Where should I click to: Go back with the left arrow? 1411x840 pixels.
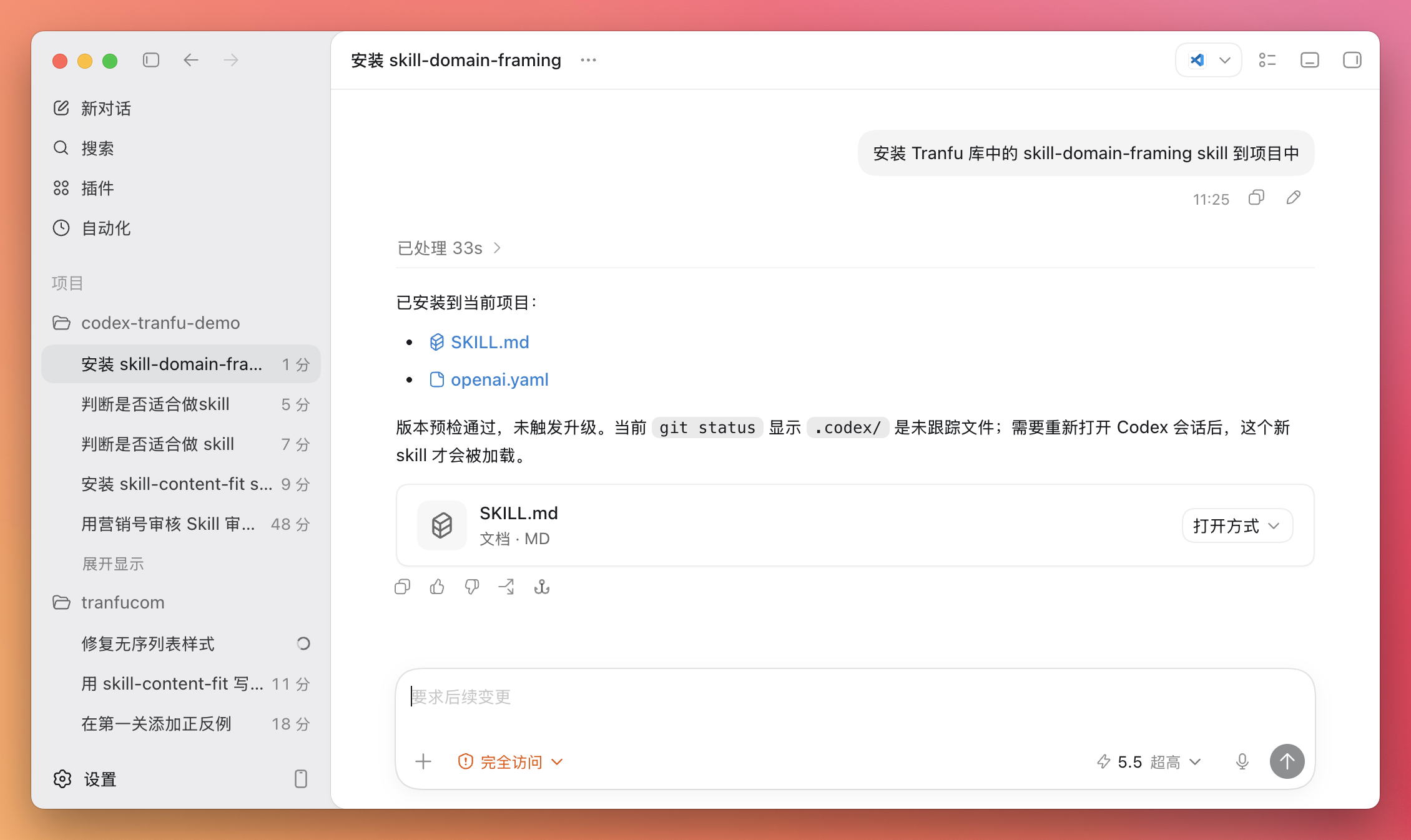[x=191, y=60]
